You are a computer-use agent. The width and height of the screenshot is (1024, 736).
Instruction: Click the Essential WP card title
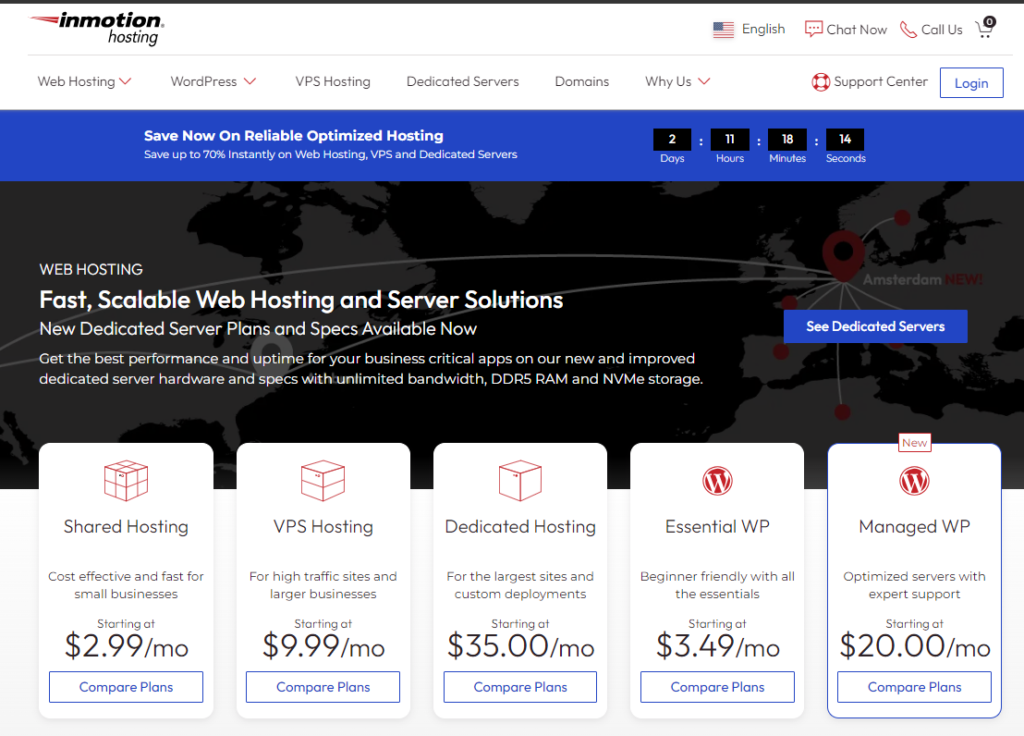(717, 526)
